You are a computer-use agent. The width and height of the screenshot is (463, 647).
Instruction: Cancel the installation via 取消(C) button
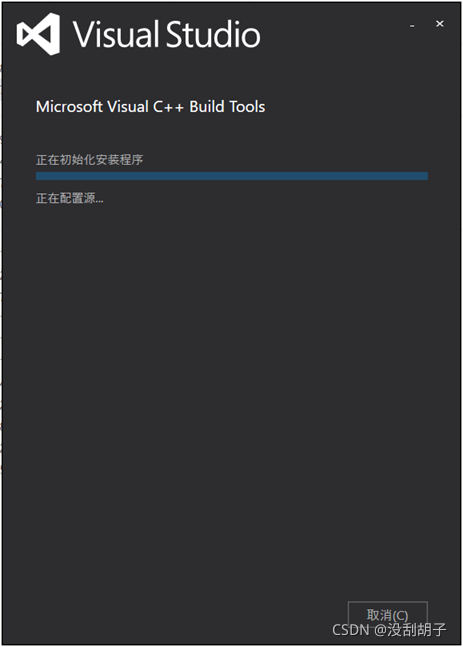(x=387, y=616)
